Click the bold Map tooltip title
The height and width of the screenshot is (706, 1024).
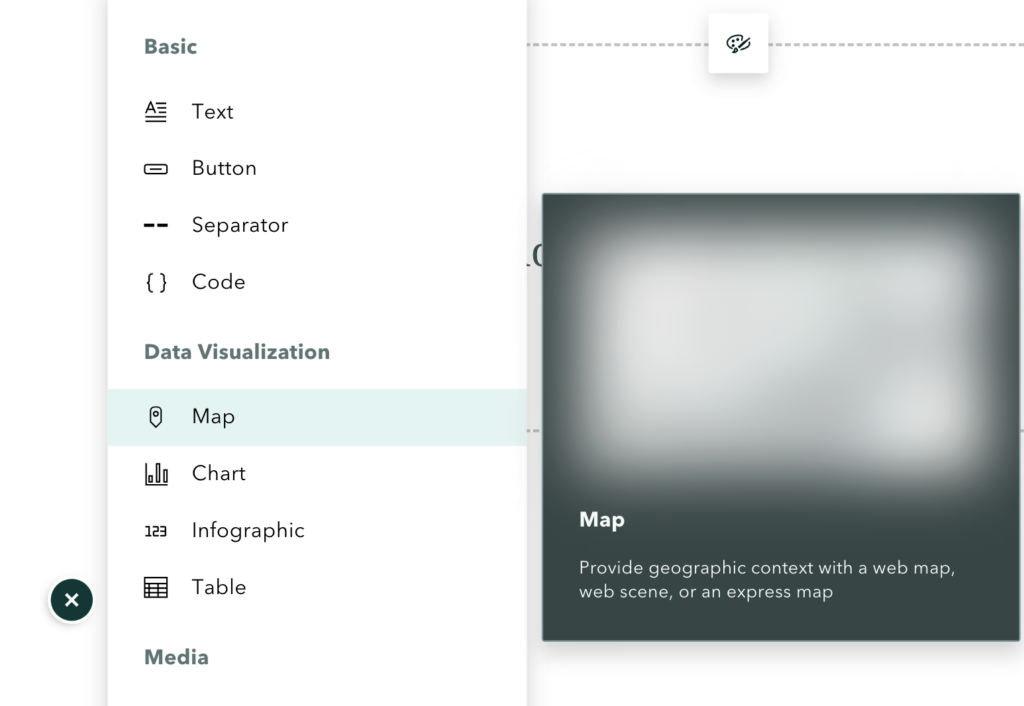[601, 520]
